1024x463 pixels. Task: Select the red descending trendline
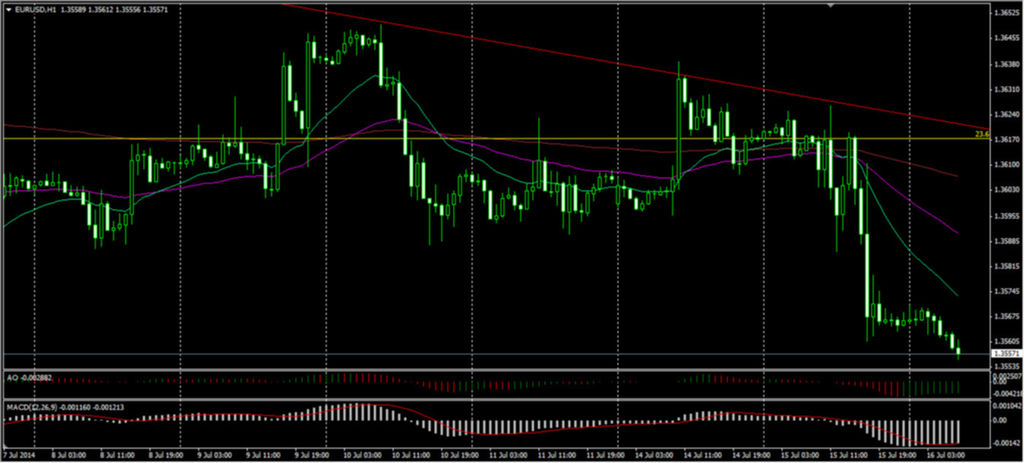[600, 60]
